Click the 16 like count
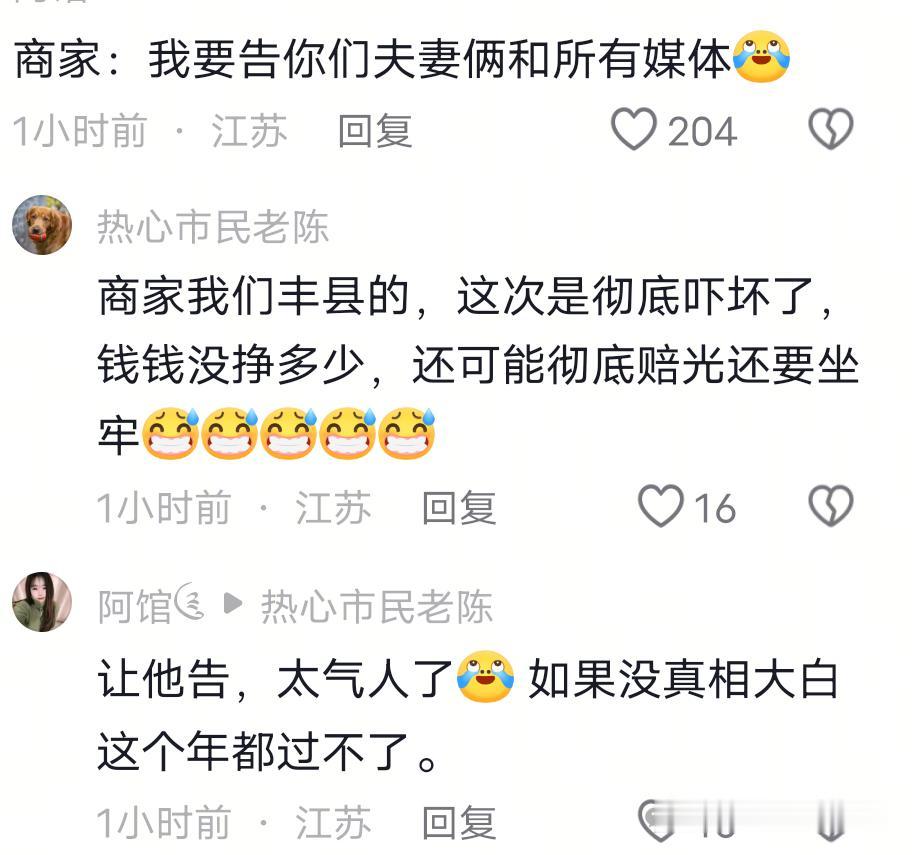Viewport: 912px width, 855px height. click(715, 508)
